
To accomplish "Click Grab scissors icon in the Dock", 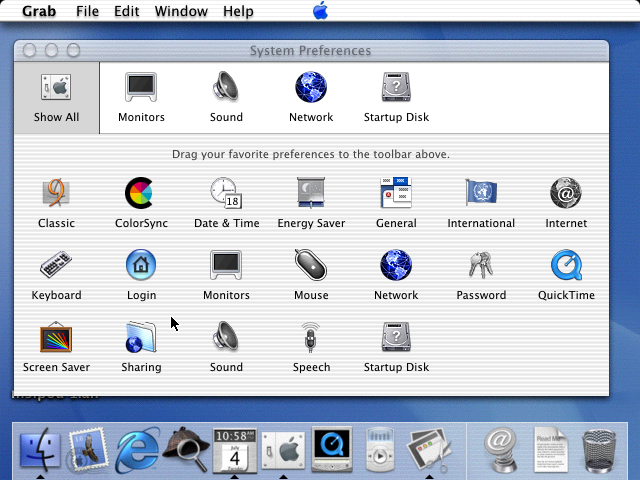I will click(x=429, y=450).
